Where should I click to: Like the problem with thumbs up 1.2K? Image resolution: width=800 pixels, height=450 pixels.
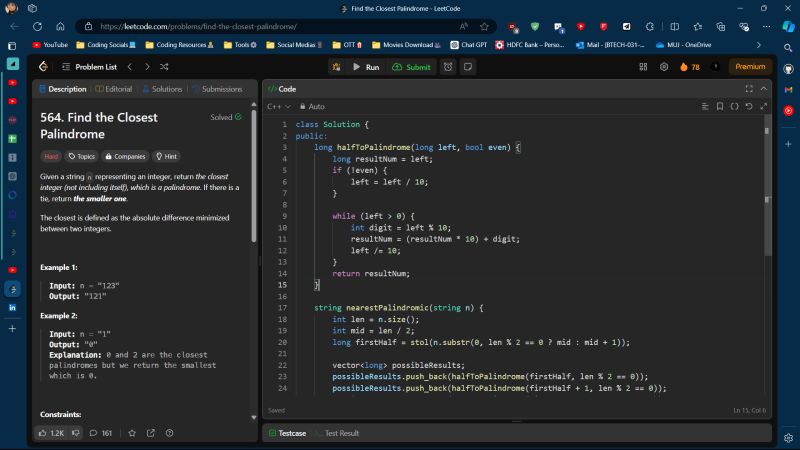(51, 433)
